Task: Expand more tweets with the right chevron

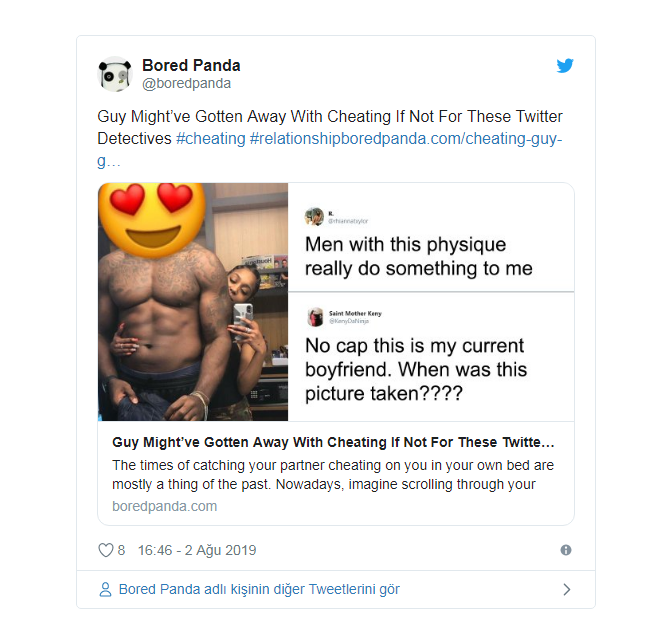Action: click(566, 590)
